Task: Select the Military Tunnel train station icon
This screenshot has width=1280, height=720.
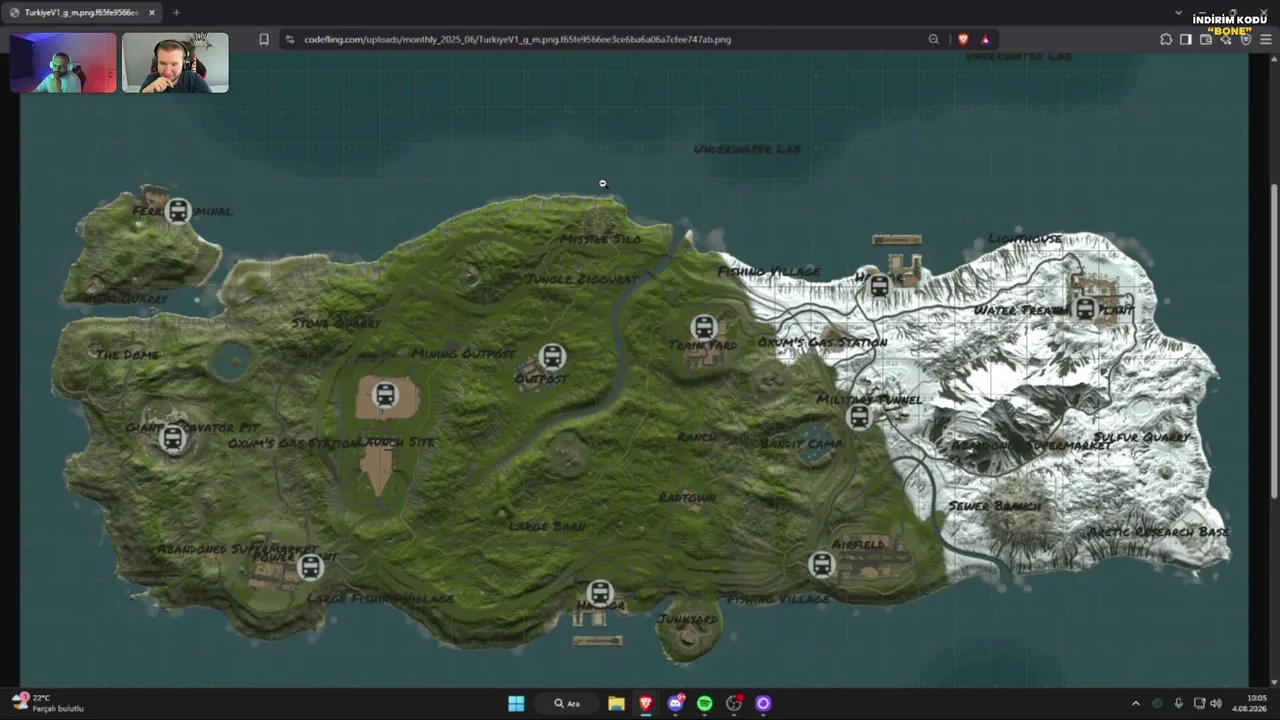Action: coord(859,417)
